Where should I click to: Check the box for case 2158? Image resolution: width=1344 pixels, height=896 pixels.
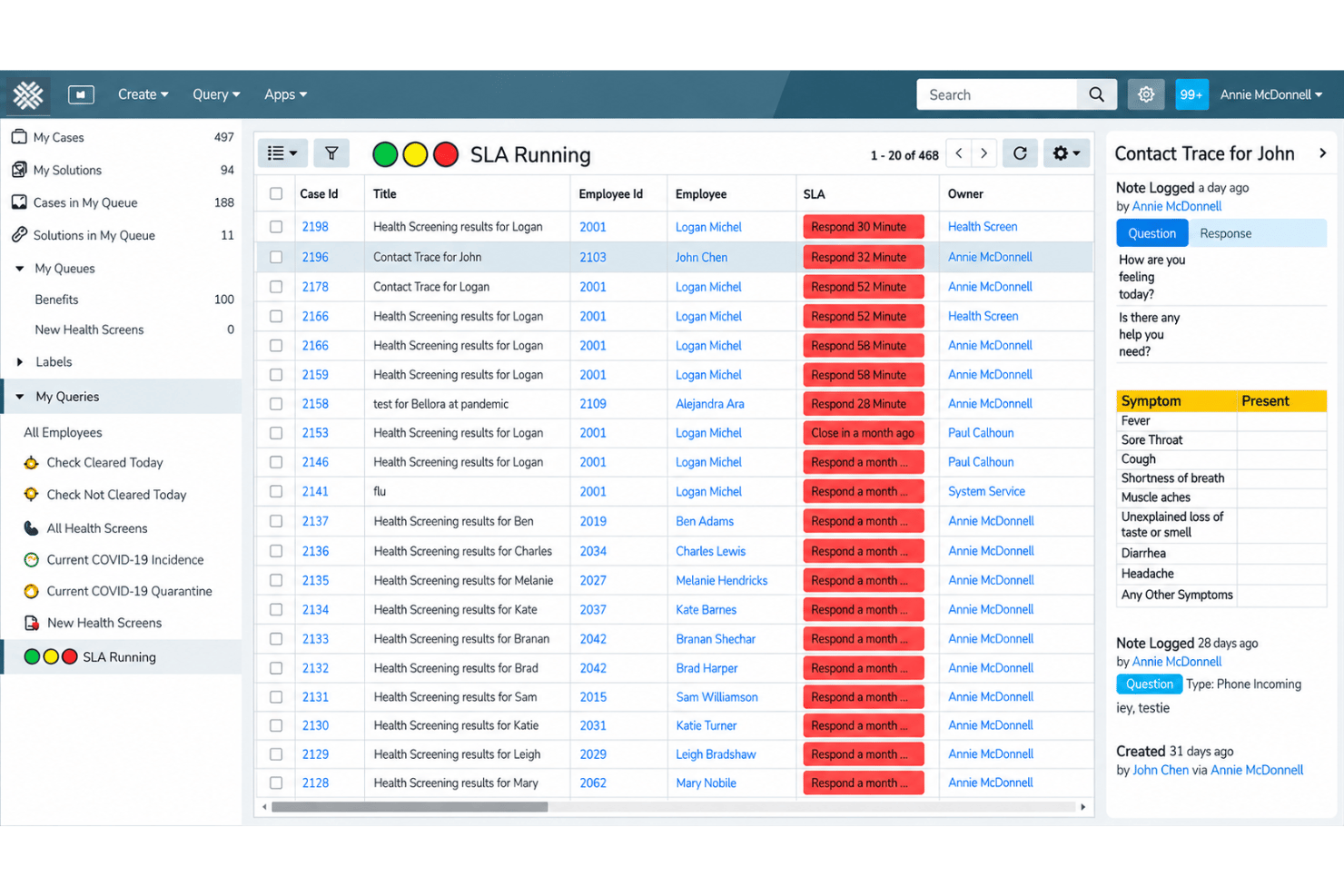coord(276,404)
